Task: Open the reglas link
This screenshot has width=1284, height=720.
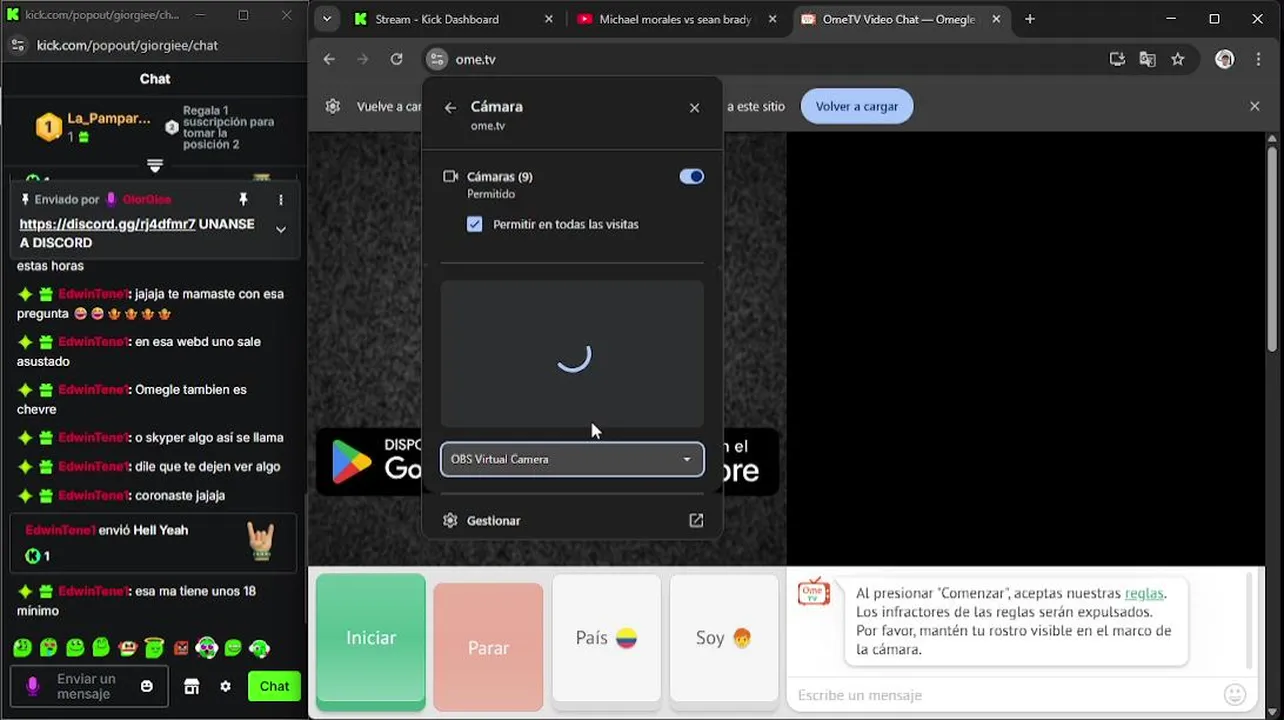Action: click(x=1144, y=593)
